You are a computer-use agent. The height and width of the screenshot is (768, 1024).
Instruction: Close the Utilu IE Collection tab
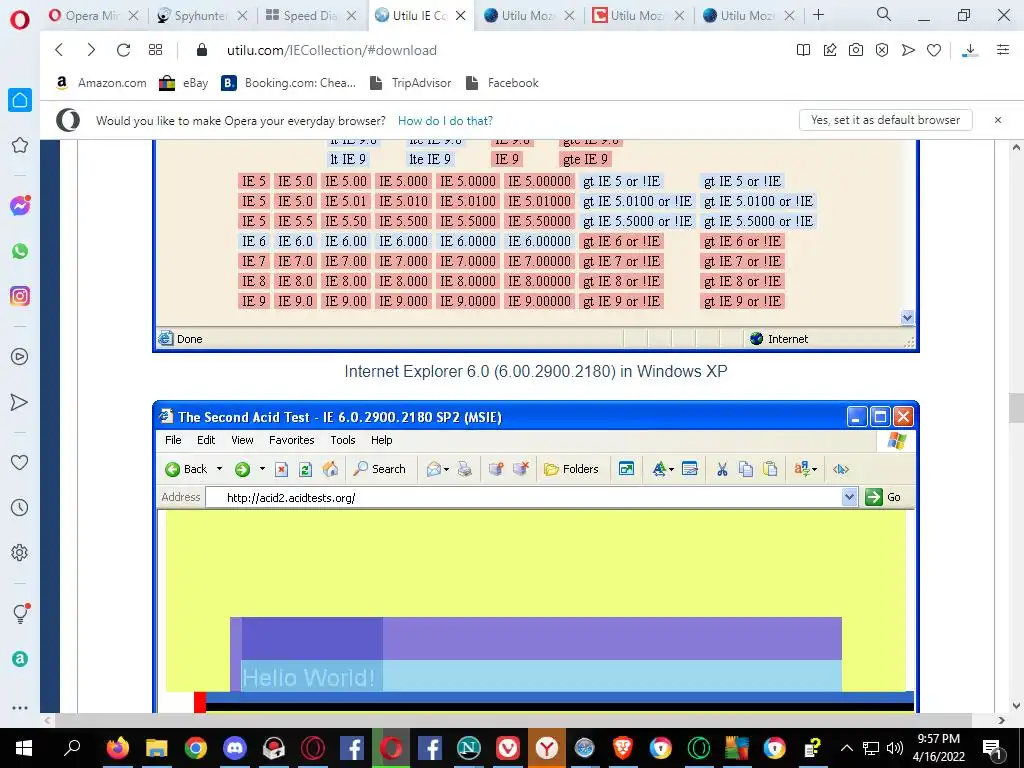460,16
